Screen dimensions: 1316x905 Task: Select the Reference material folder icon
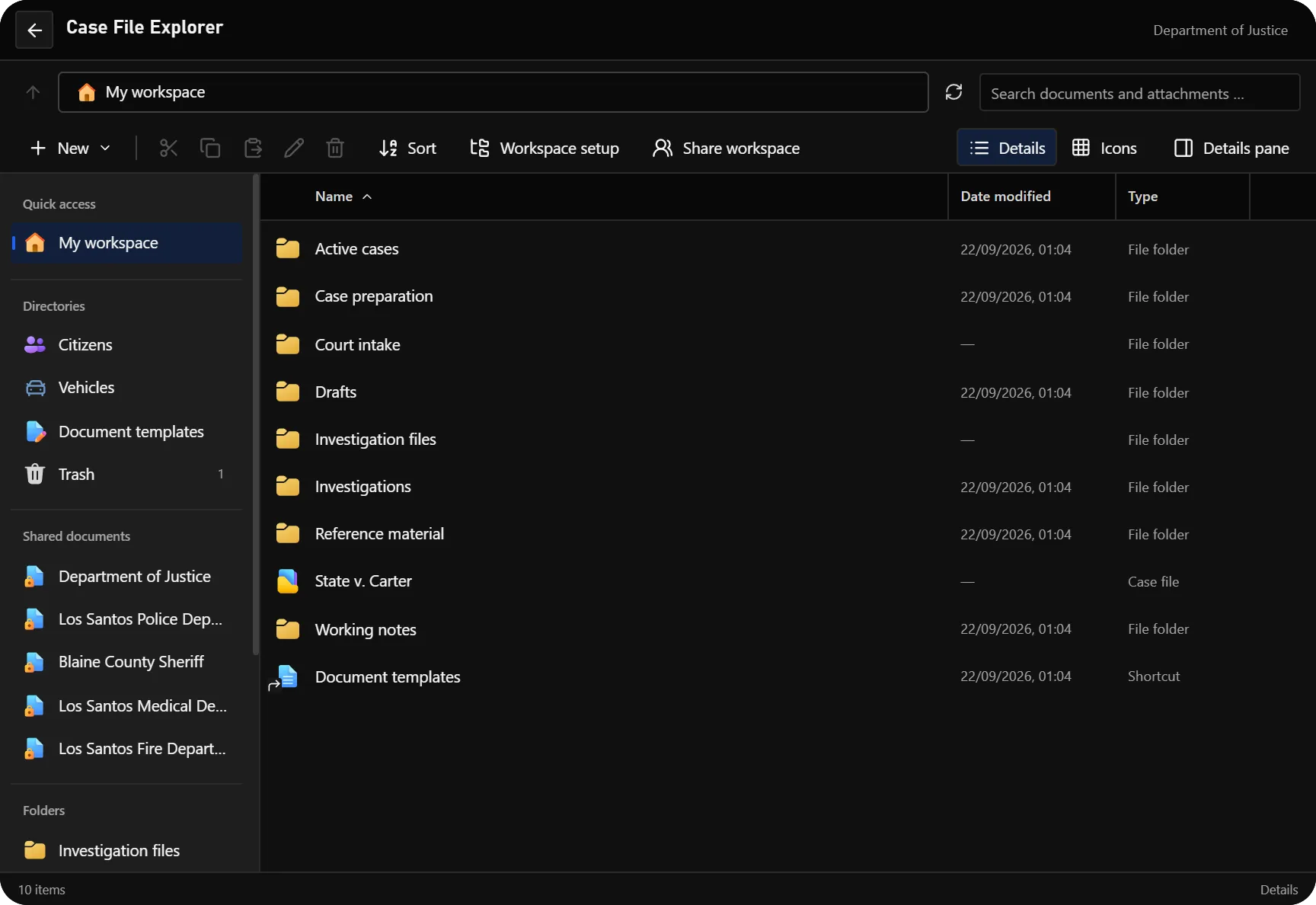pos(288,533)
